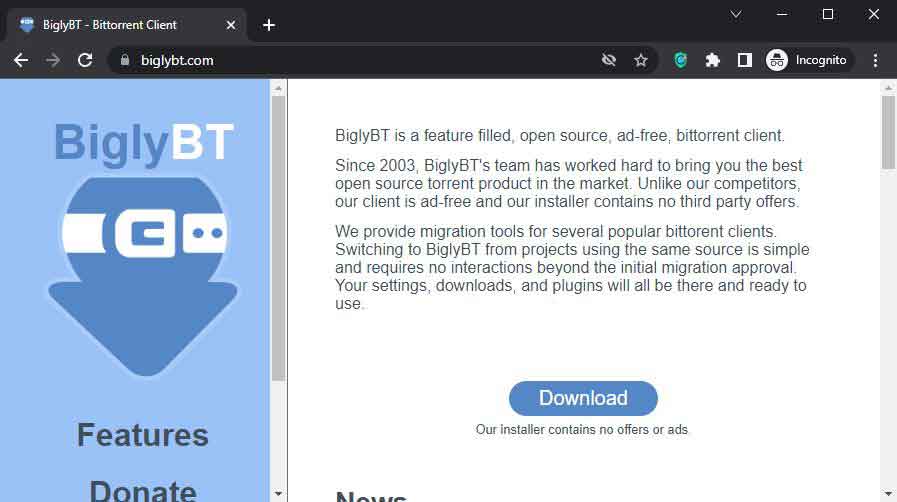Open a new tab with the plus button

pyautogui.click(x=269, y=25)
